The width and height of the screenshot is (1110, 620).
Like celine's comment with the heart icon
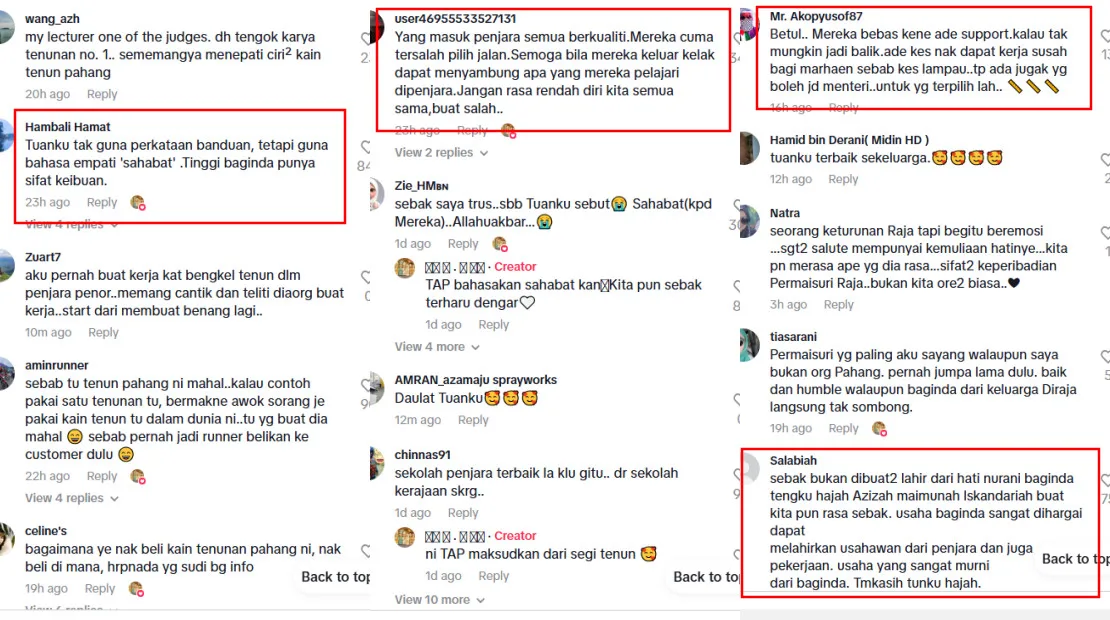pyautogui.click(x=365, y=550)
